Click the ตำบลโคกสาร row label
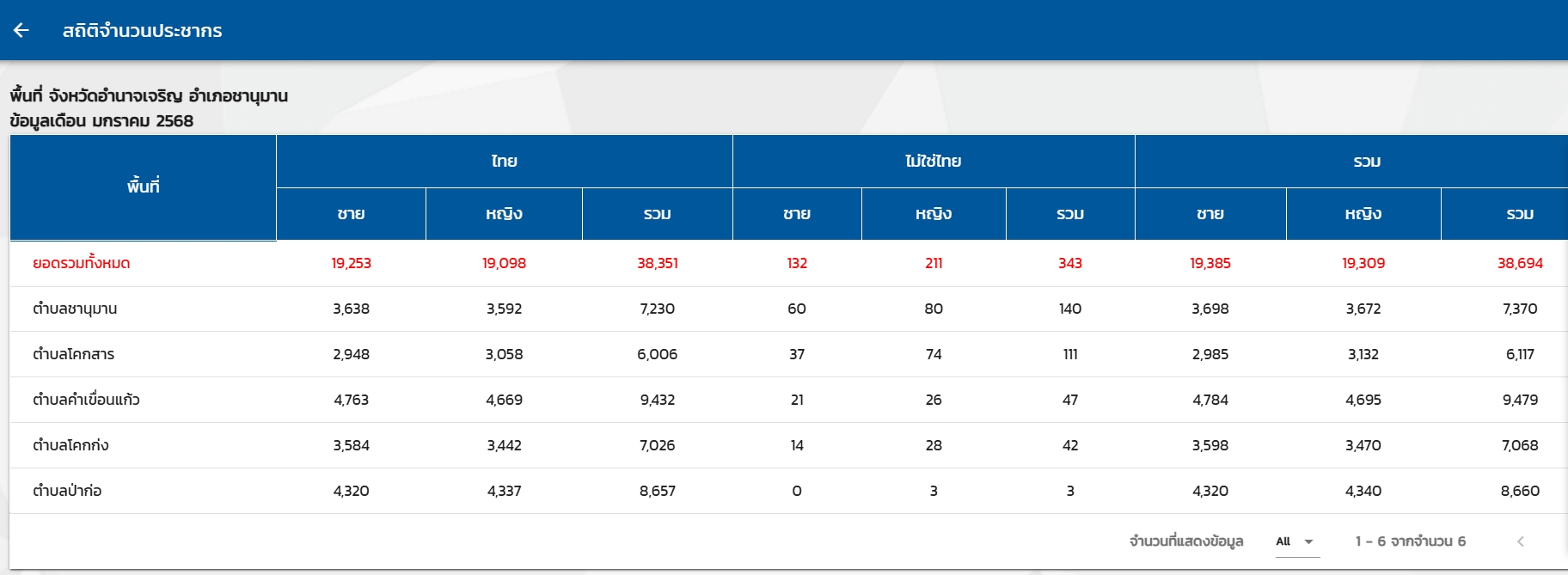This screenshot has height=575, width=1568. (x=73, y=354)
